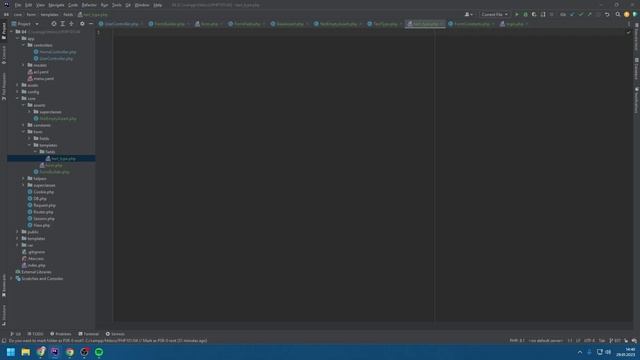Collapse the app folder in tree
The image size is (640, 360).
18,38
